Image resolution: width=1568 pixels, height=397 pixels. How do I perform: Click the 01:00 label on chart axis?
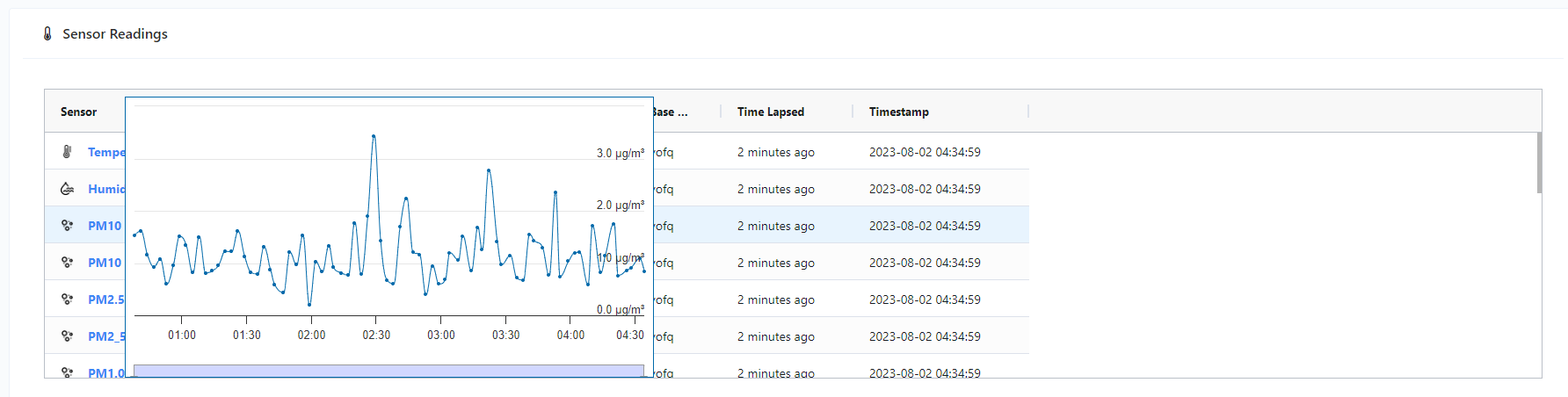point(182,336)
